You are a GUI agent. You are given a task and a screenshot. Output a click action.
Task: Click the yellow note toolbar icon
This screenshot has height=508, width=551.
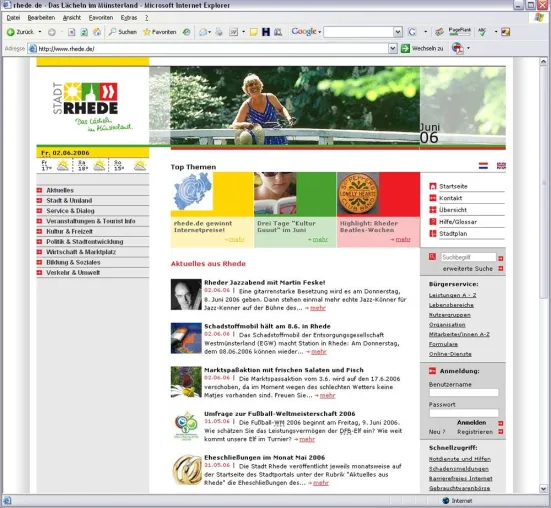pos(253,32)
